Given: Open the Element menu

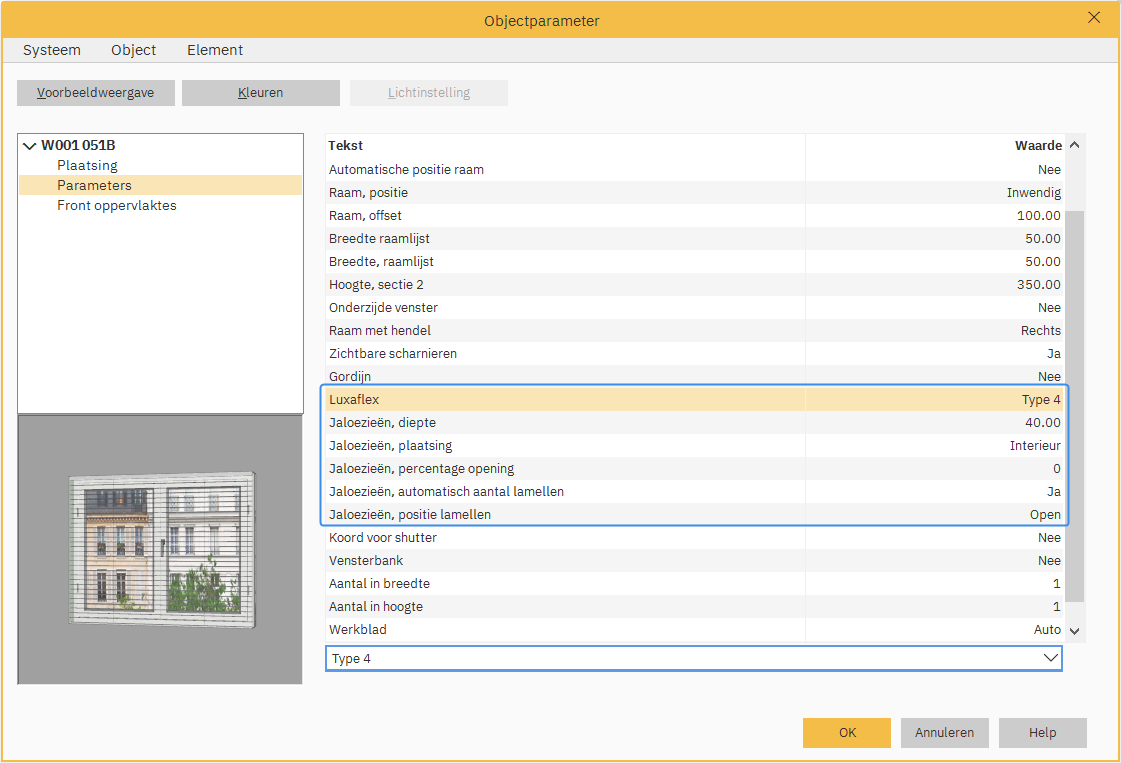Looking at the screenshot, I should (214, 50).
